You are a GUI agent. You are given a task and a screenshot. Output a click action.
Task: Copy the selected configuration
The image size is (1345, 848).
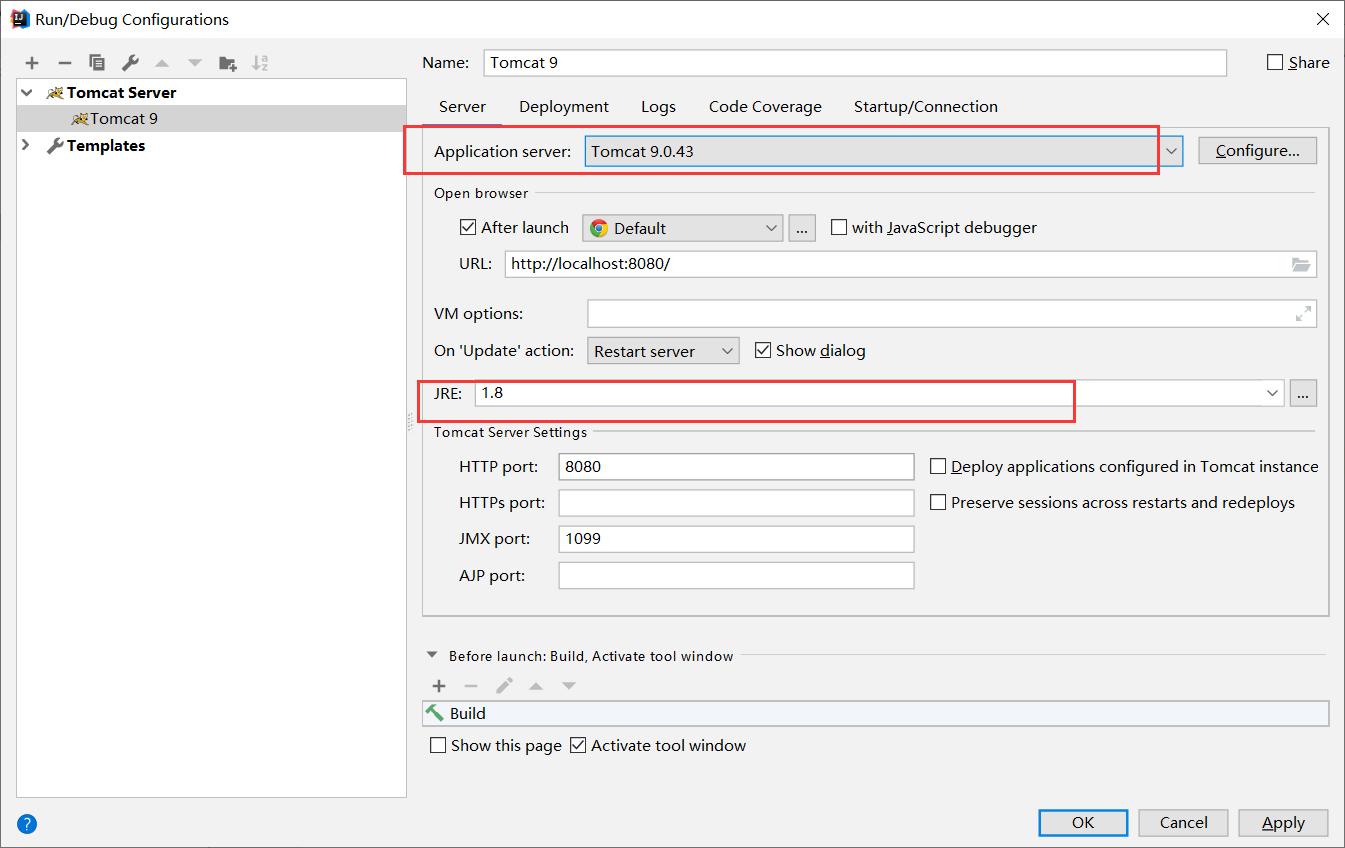[97, 63]
